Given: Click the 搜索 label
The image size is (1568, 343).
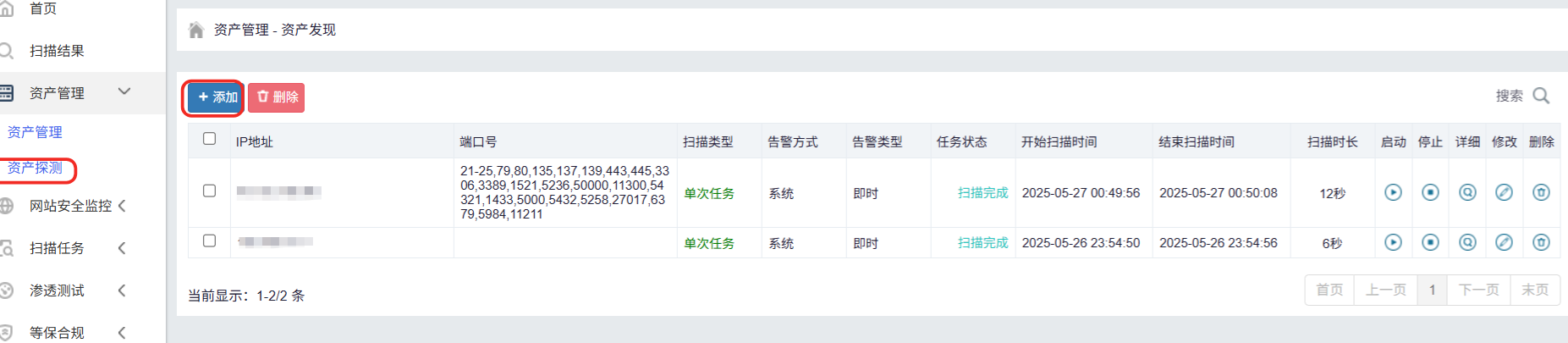Looking at the screenshot, I should click(x=1510, y=96).
